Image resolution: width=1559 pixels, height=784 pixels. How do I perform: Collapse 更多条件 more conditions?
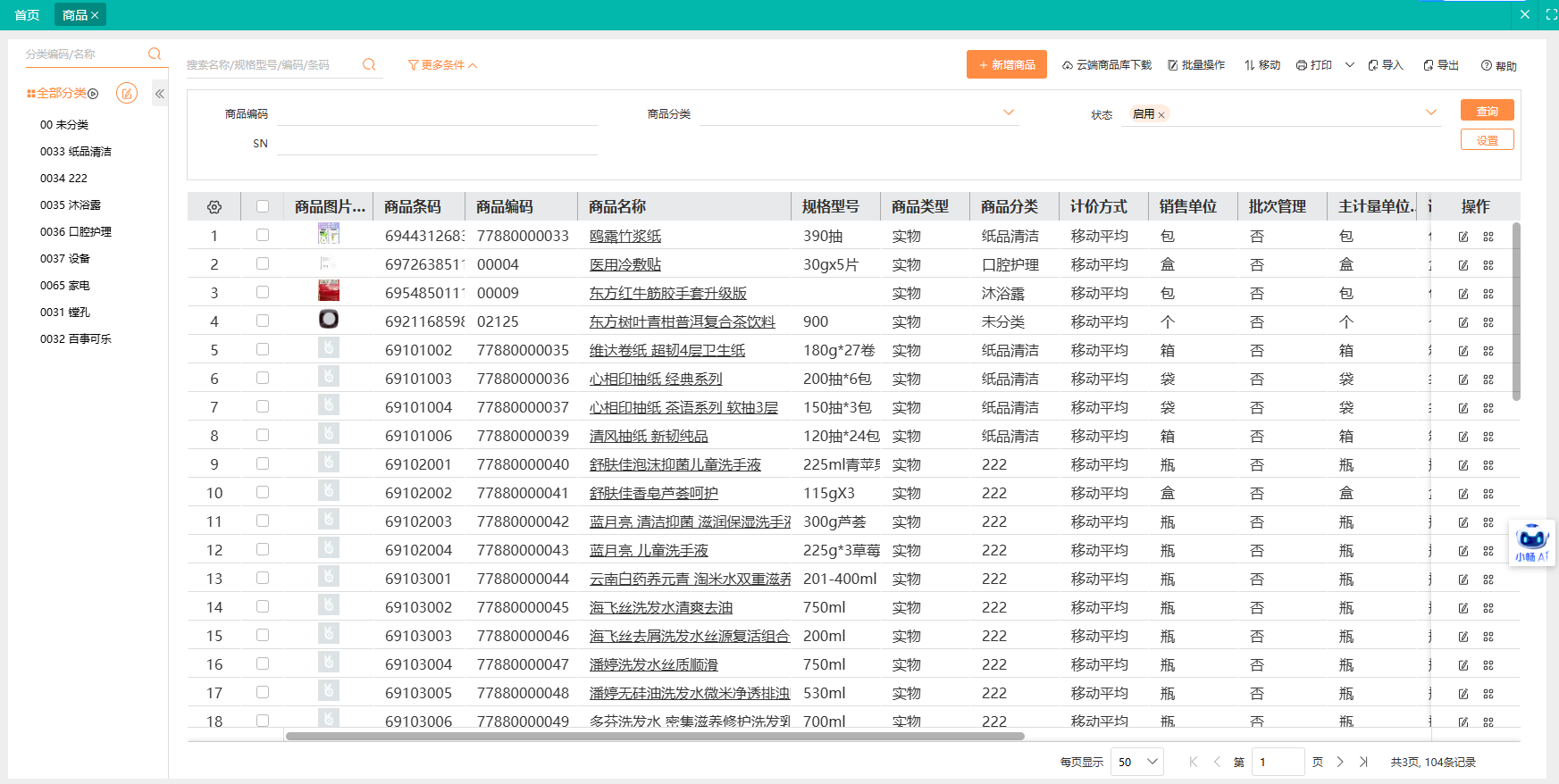pos(443,65)
